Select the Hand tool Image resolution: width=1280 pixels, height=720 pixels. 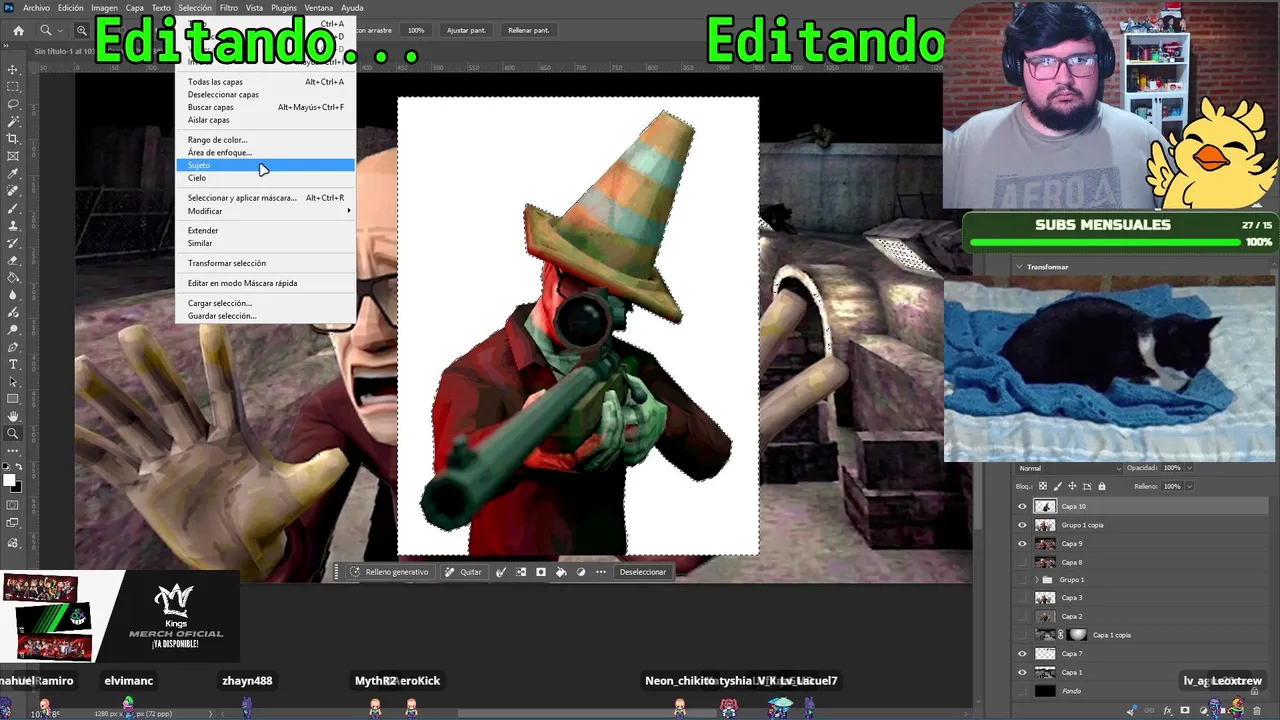pyautogui.click(x=13, y=416)
